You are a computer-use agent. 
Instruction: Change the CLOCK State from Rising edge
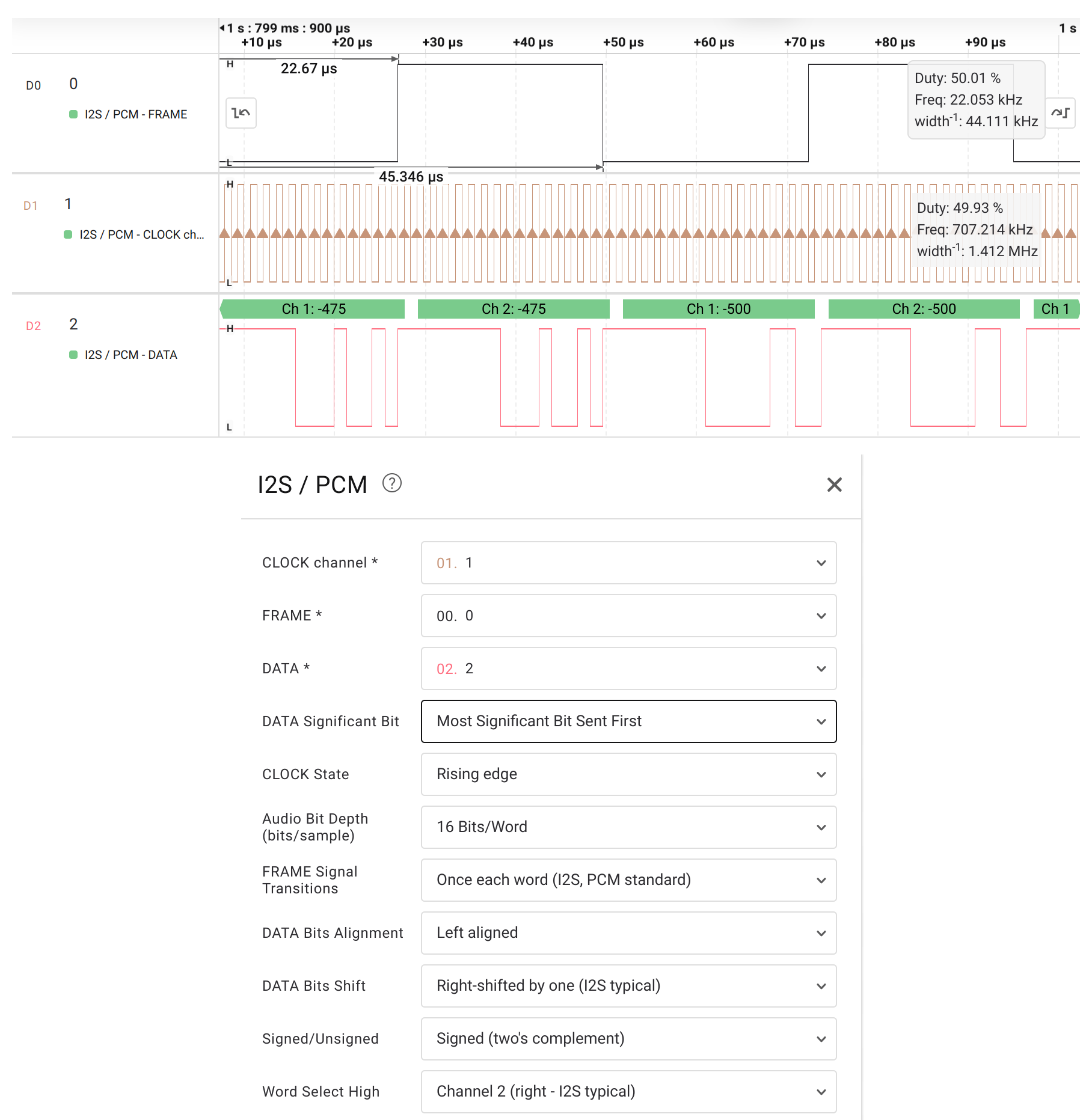tap(628, 774)
